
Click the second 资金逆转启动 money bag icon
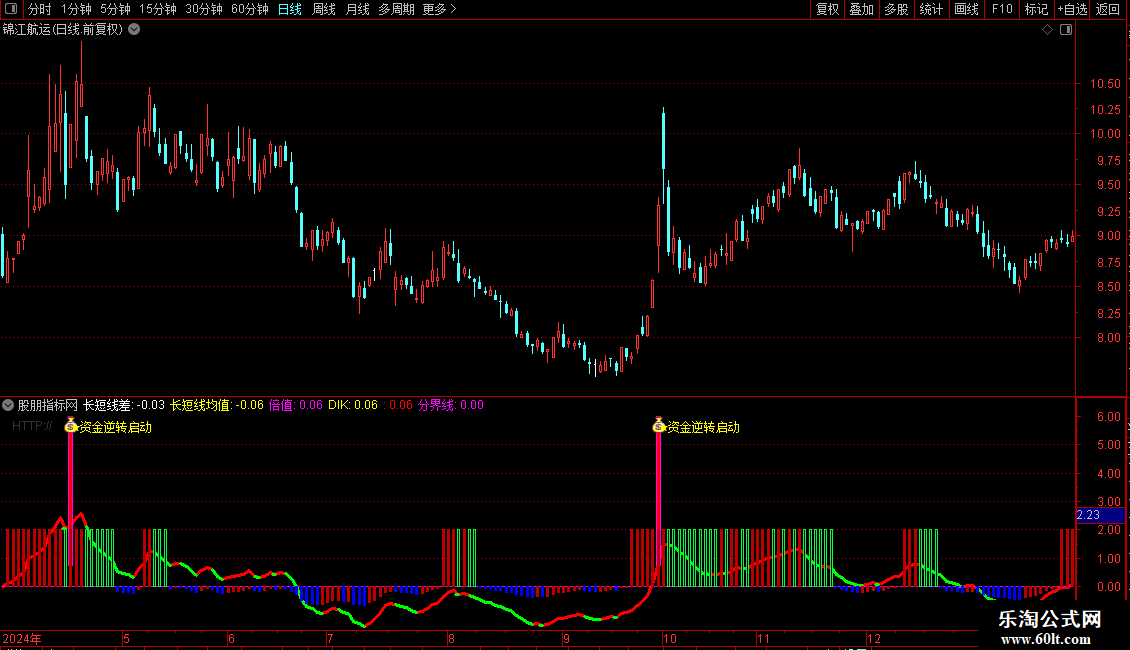coord(659,425)
